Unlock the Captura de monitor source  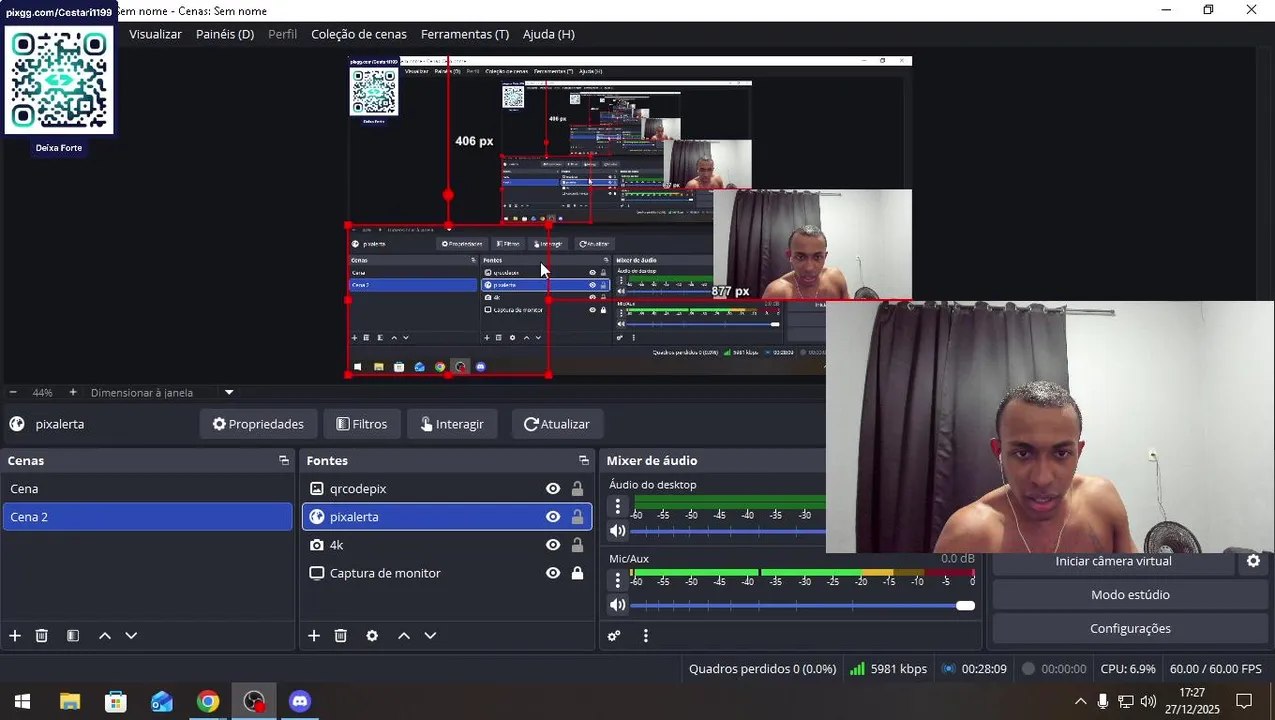[577, 573]
